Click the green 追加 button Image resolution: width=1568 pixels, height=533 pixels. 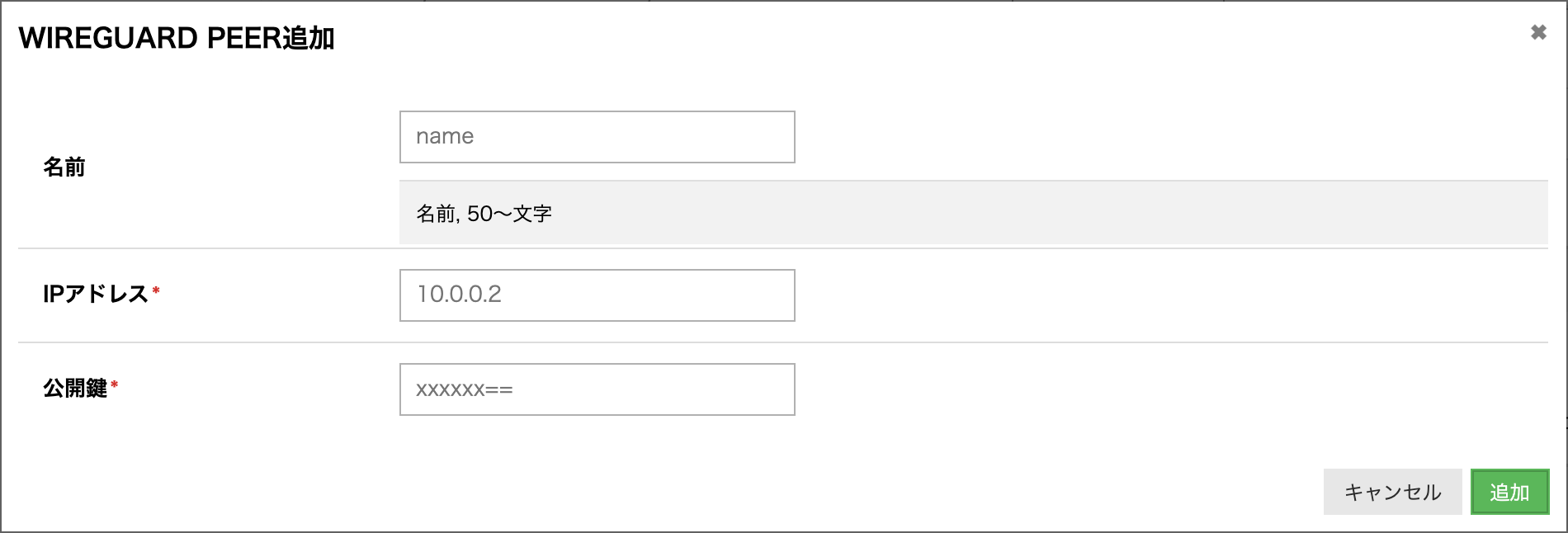(1509, 492)
